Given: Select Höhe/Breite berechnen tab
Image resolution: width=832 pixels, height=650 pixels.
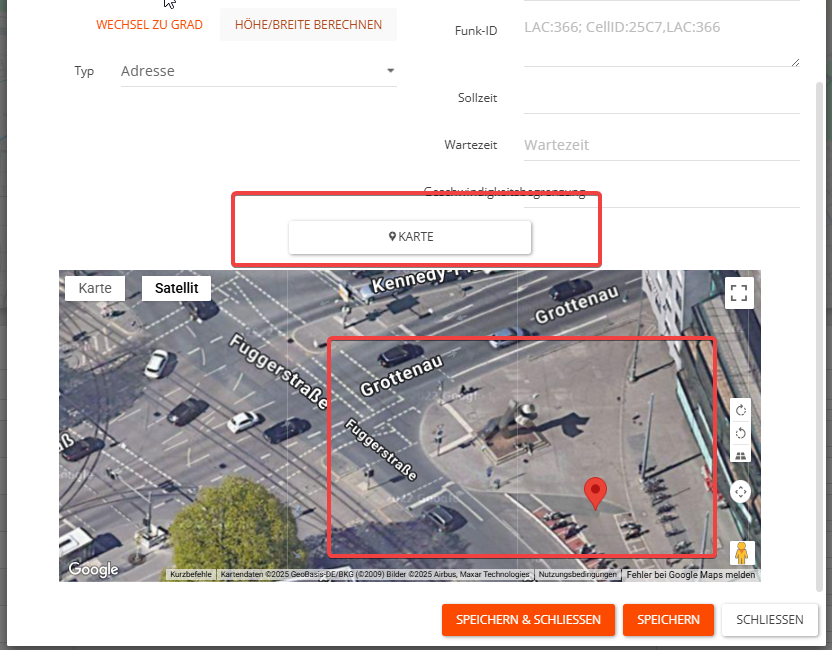Looking at the screenshot, I should tap(308, 25).
